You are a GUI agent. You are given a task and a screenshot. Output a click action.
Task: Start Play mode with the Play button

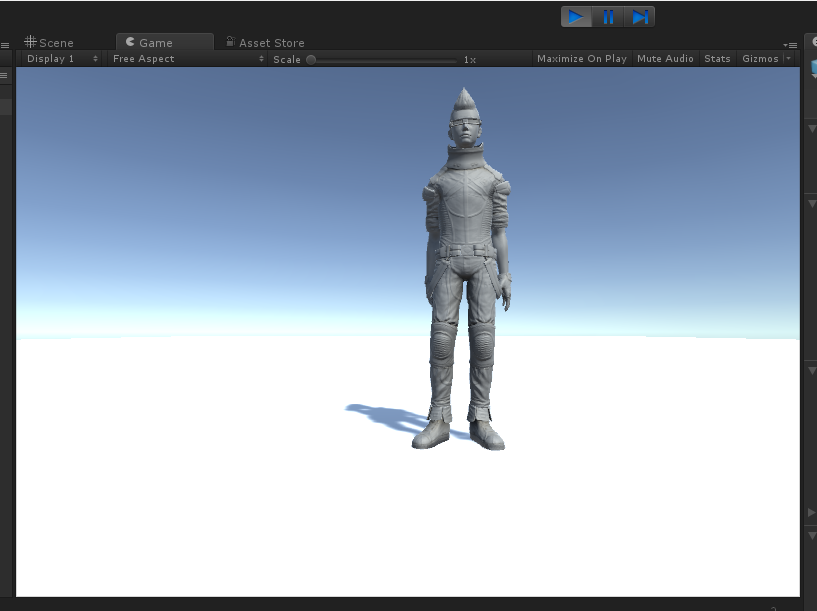pyautogui.click(x=576, y=17)
